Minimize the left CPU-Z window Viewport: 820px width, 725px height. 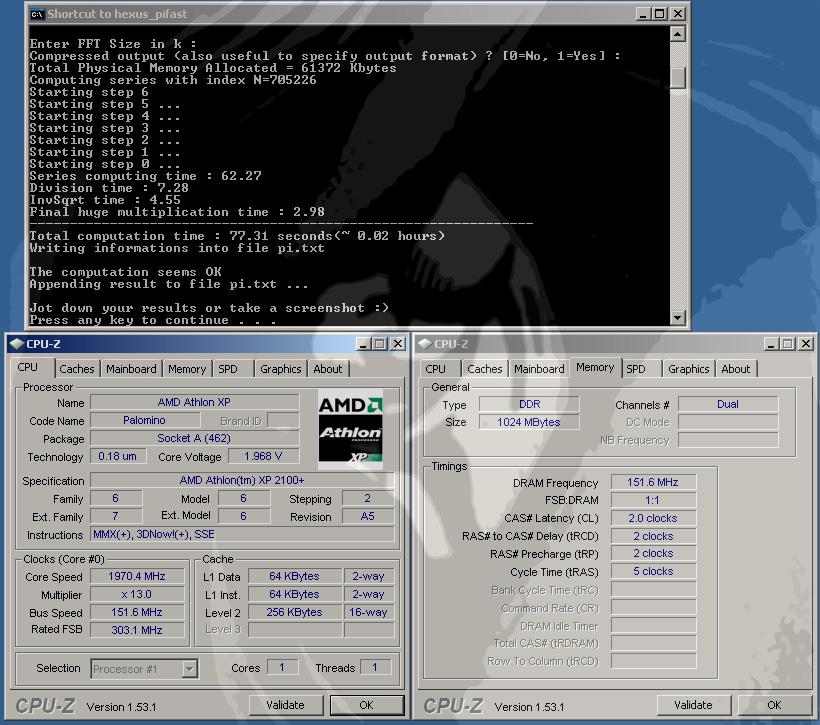[x=363, y=344]
